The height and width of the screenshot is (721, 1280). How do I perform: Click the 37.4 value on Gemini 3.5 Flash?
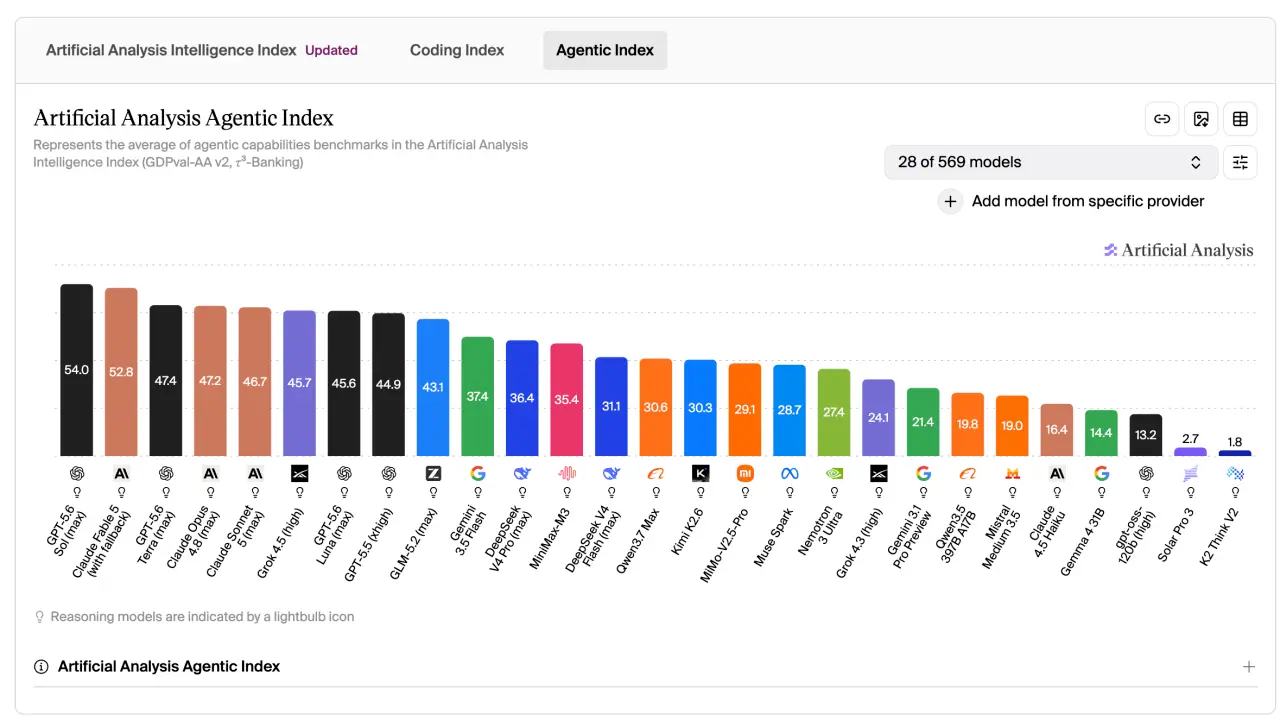click(x=478, y=397)
